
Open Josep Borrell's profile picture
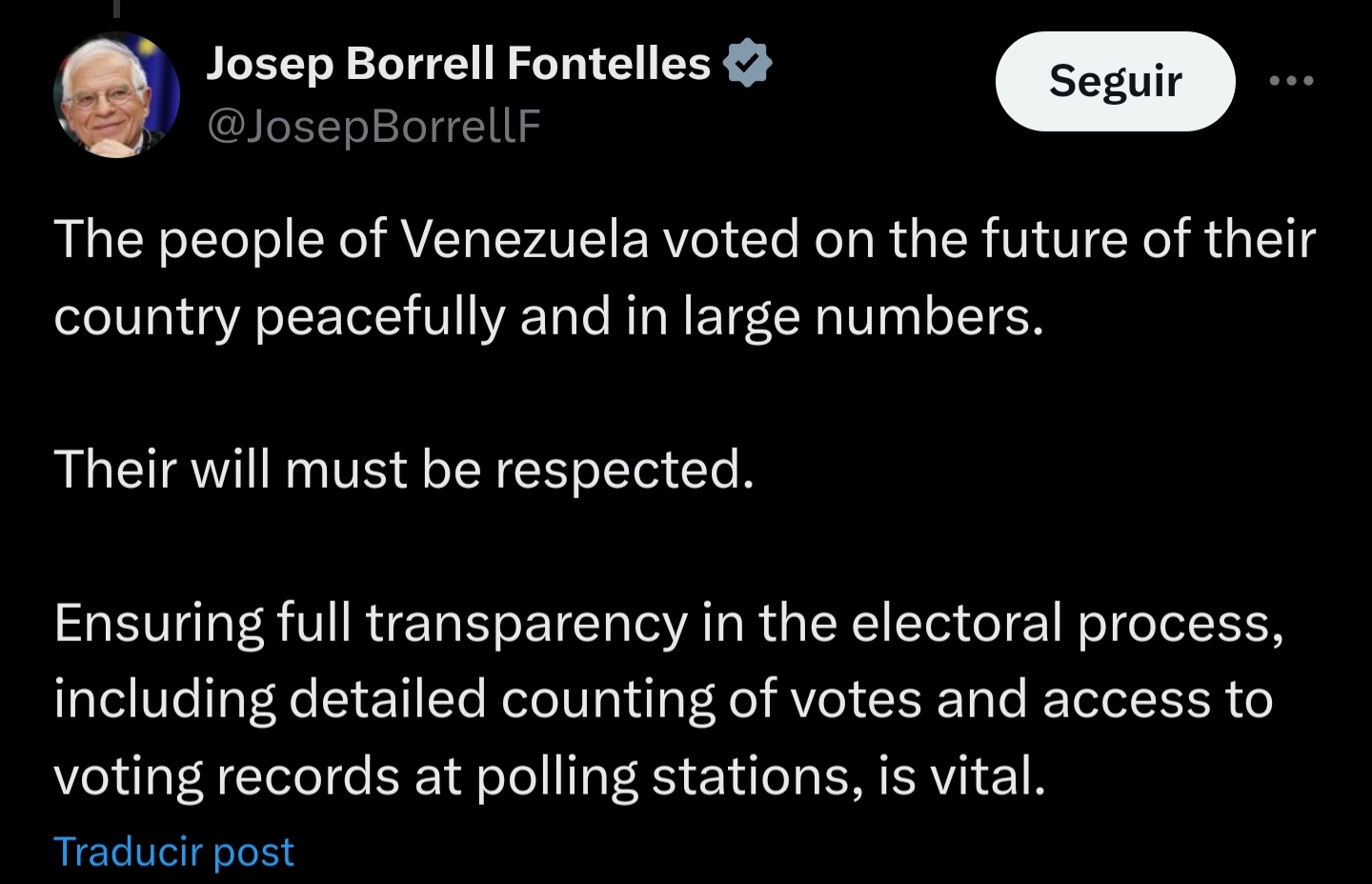[116, 95]
